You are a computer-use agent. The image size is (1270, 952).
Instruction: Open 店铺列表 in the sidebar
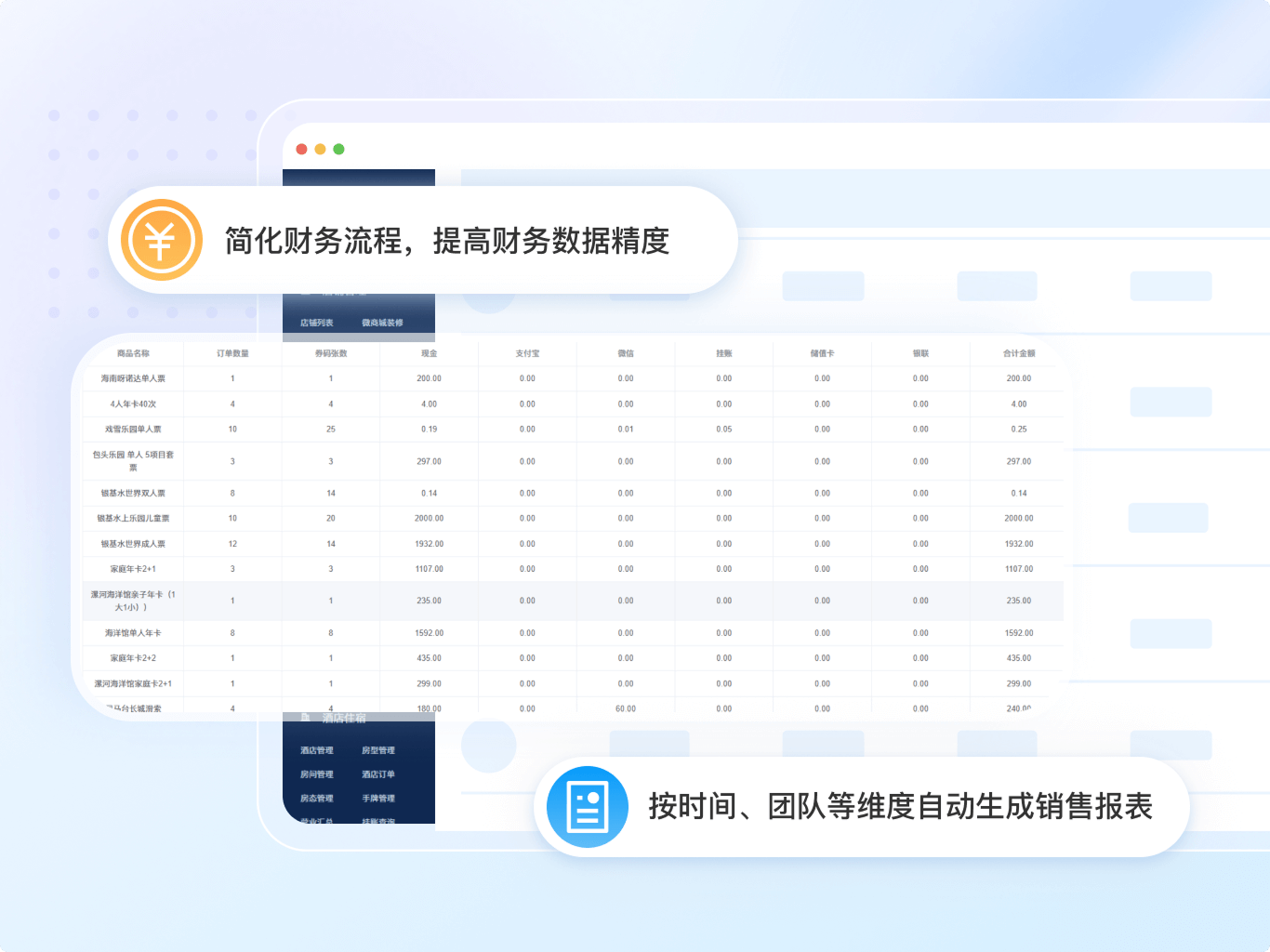point(316,323)
